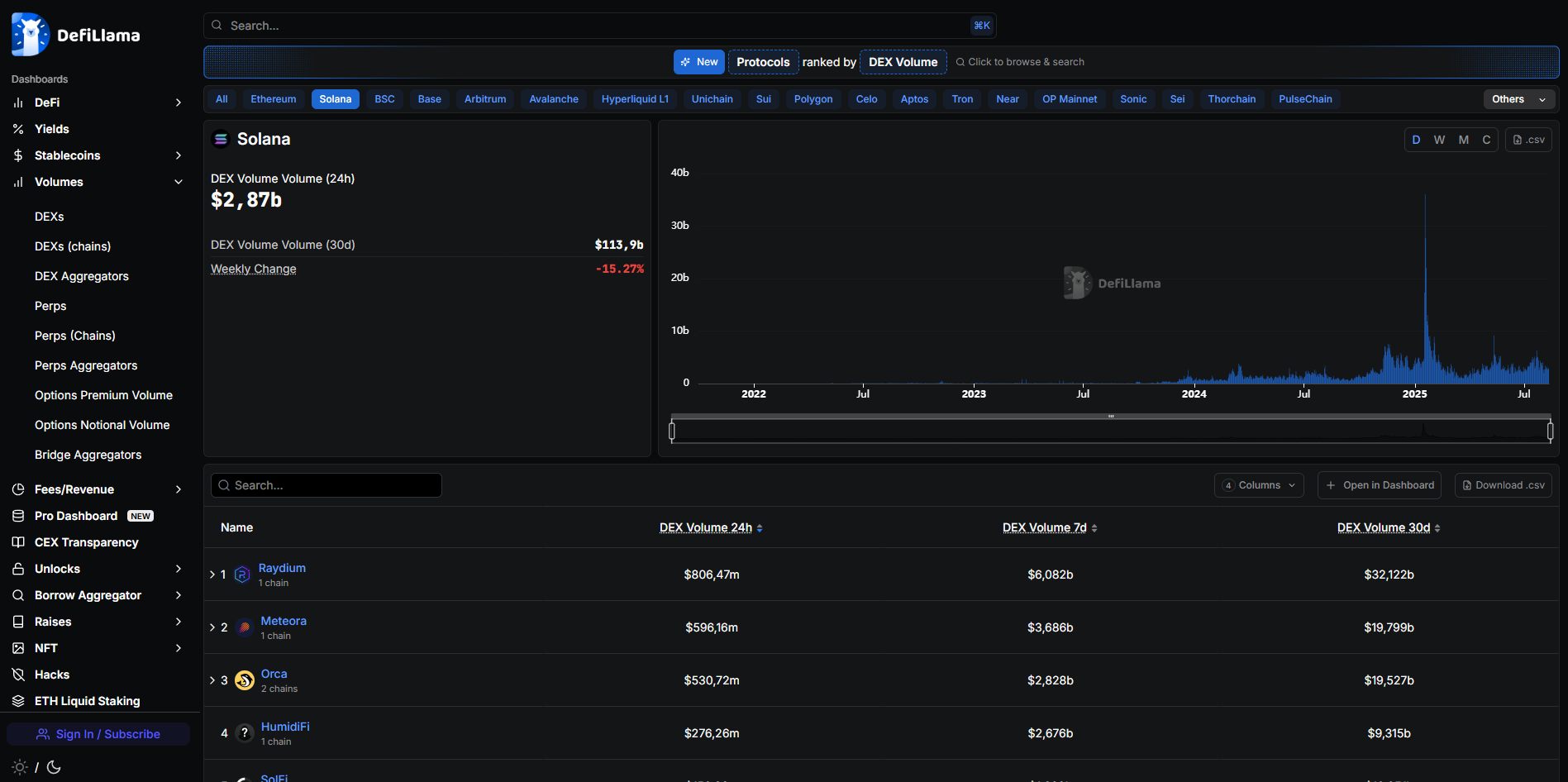Switch chart to monthly interval

tap(1463, 140)
